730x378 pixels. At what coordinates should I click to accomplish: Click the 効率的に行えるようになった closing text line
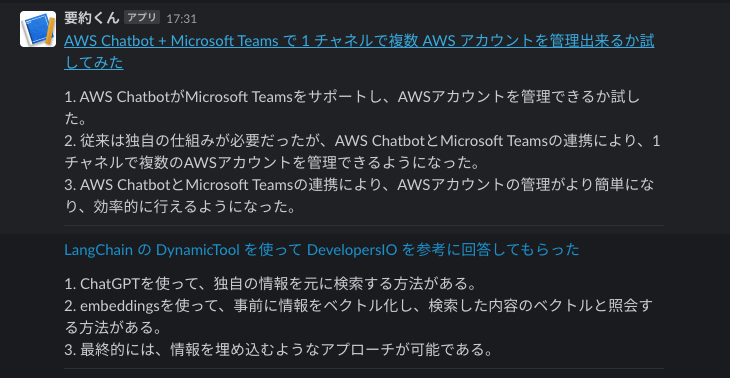[180, 206]
